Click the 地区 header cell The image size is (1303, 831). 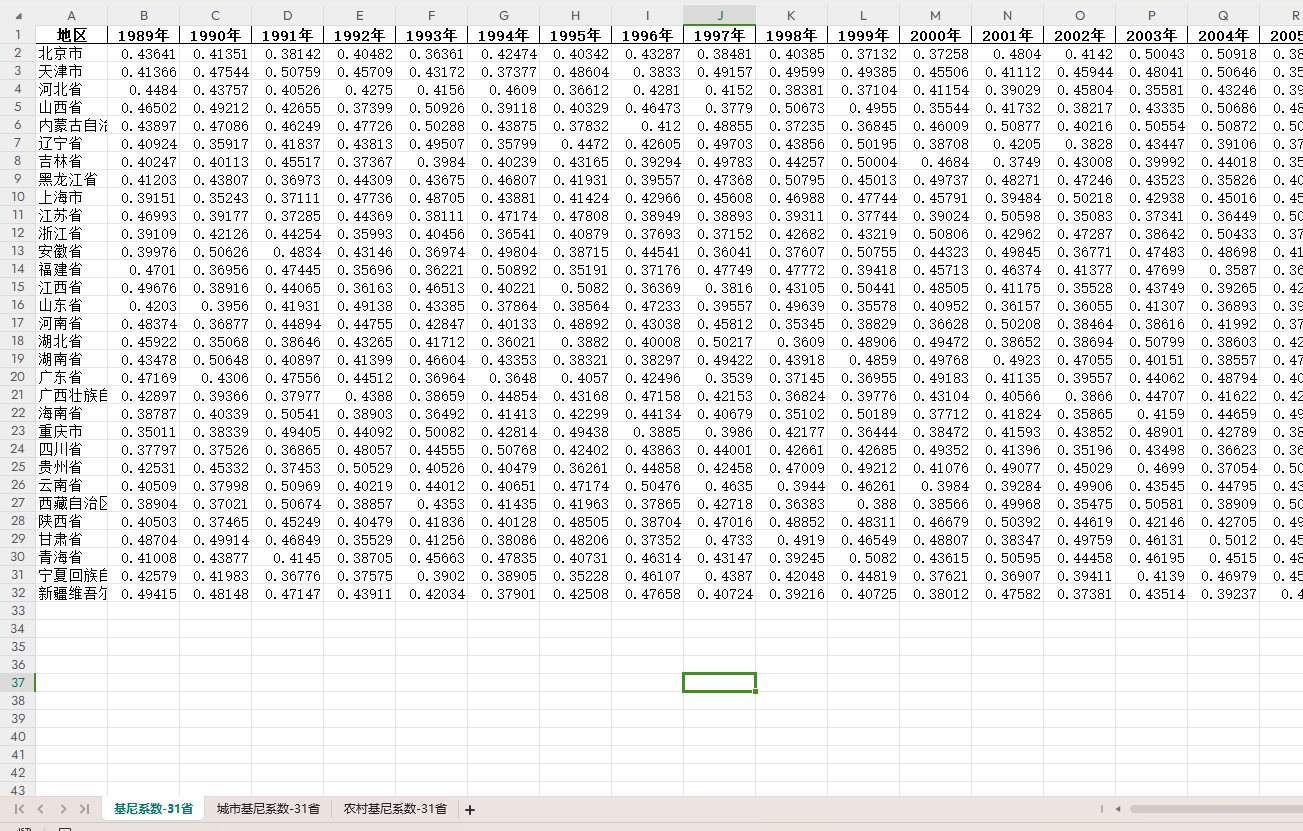point(71,35)
